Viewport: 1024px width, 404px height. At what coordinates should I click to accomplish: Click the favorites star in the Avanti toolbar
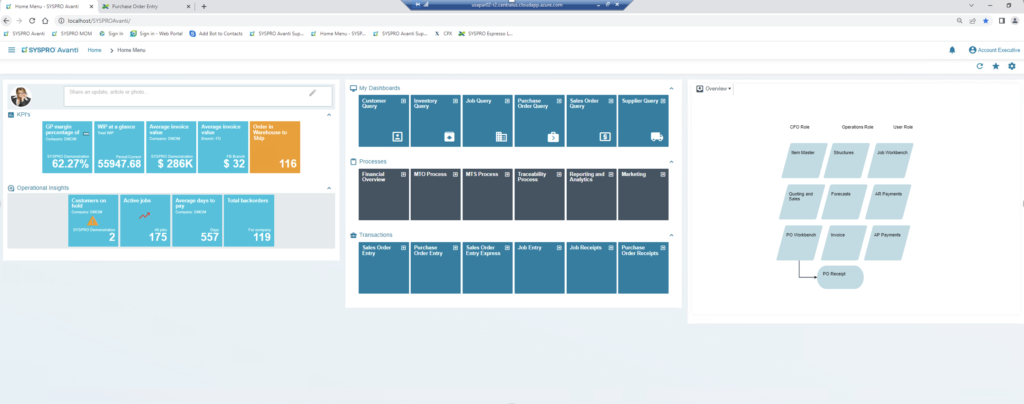coord(996,66)
